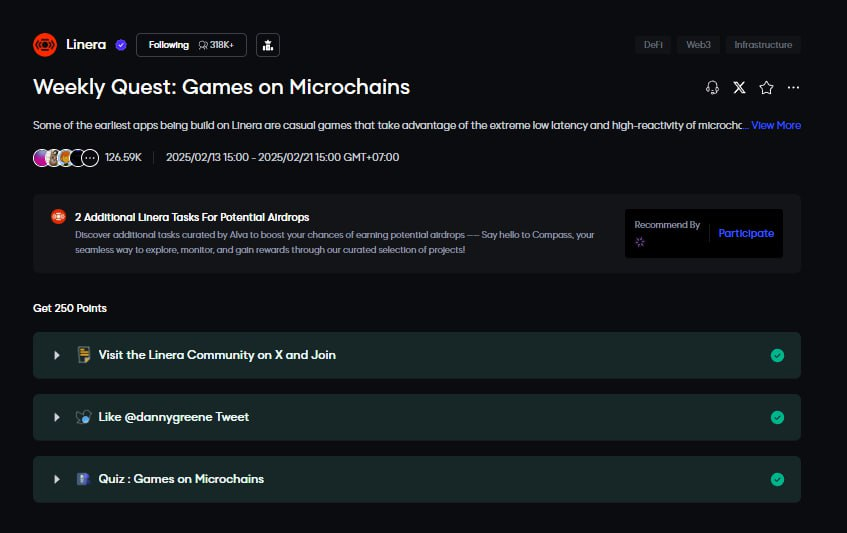Screen dimensions: 847x533
Task: Click the Linera project name
Action: pos(86,45)
